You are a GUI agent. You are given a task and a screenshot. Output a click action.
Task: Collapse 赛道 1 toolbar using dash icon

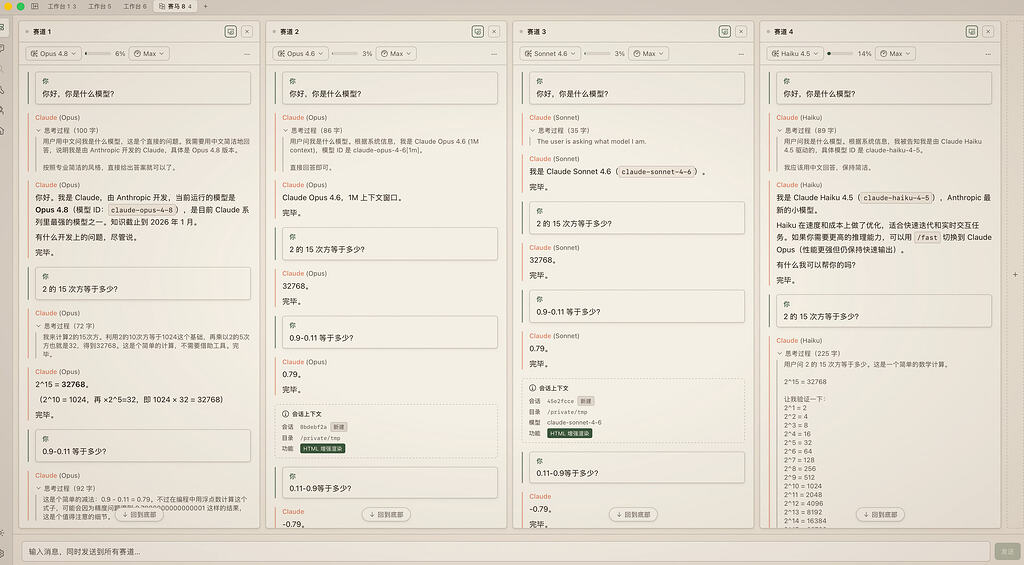tap(247, 54)
